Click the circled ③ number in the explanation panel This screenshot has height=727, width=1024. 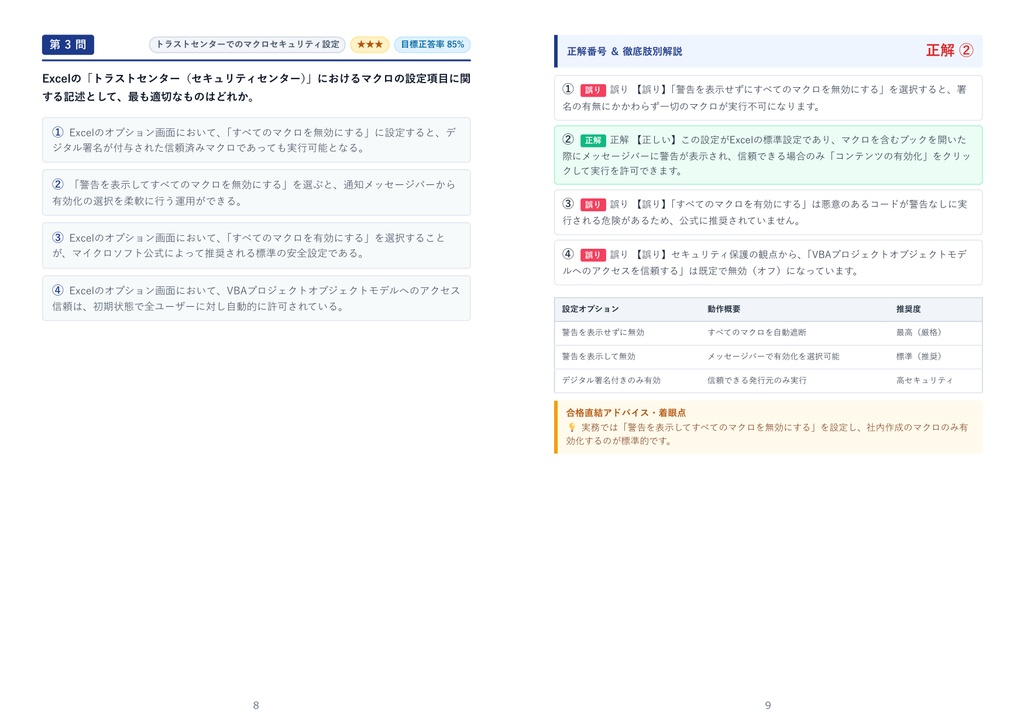(x=568, y=204)
